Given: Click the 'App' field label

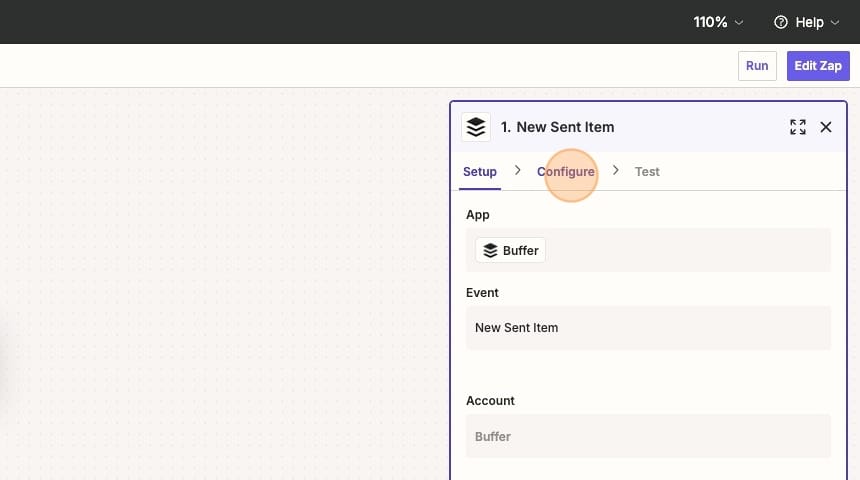Looking at the screenshot, I should [478, 215].
